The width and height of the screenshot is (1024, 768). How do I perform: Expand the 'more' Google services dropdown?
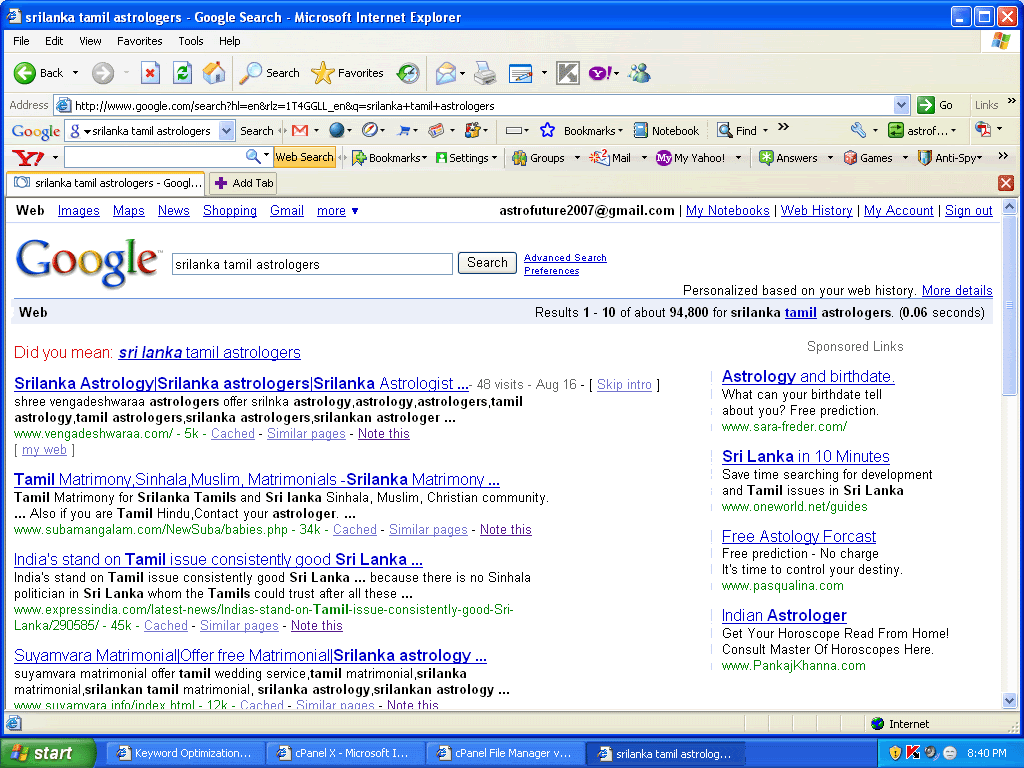355,211
